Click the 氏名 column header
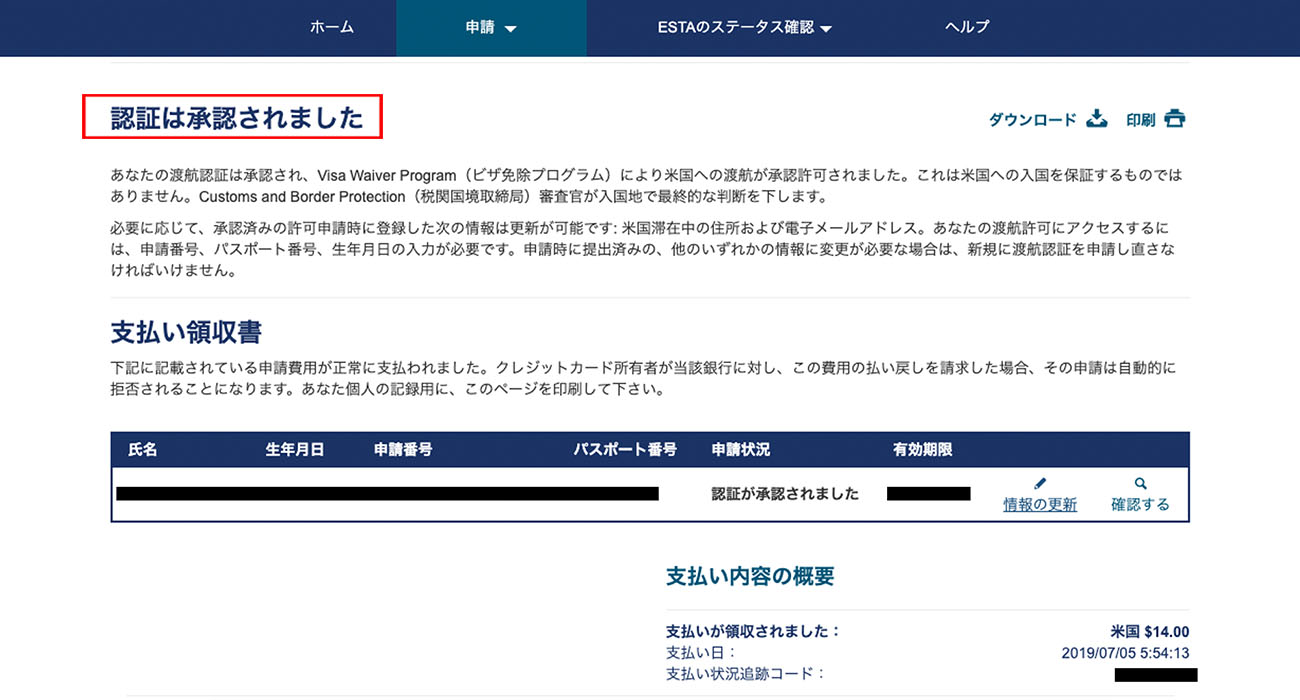This screenshot has width=1300, height=700. pos(143,450)
